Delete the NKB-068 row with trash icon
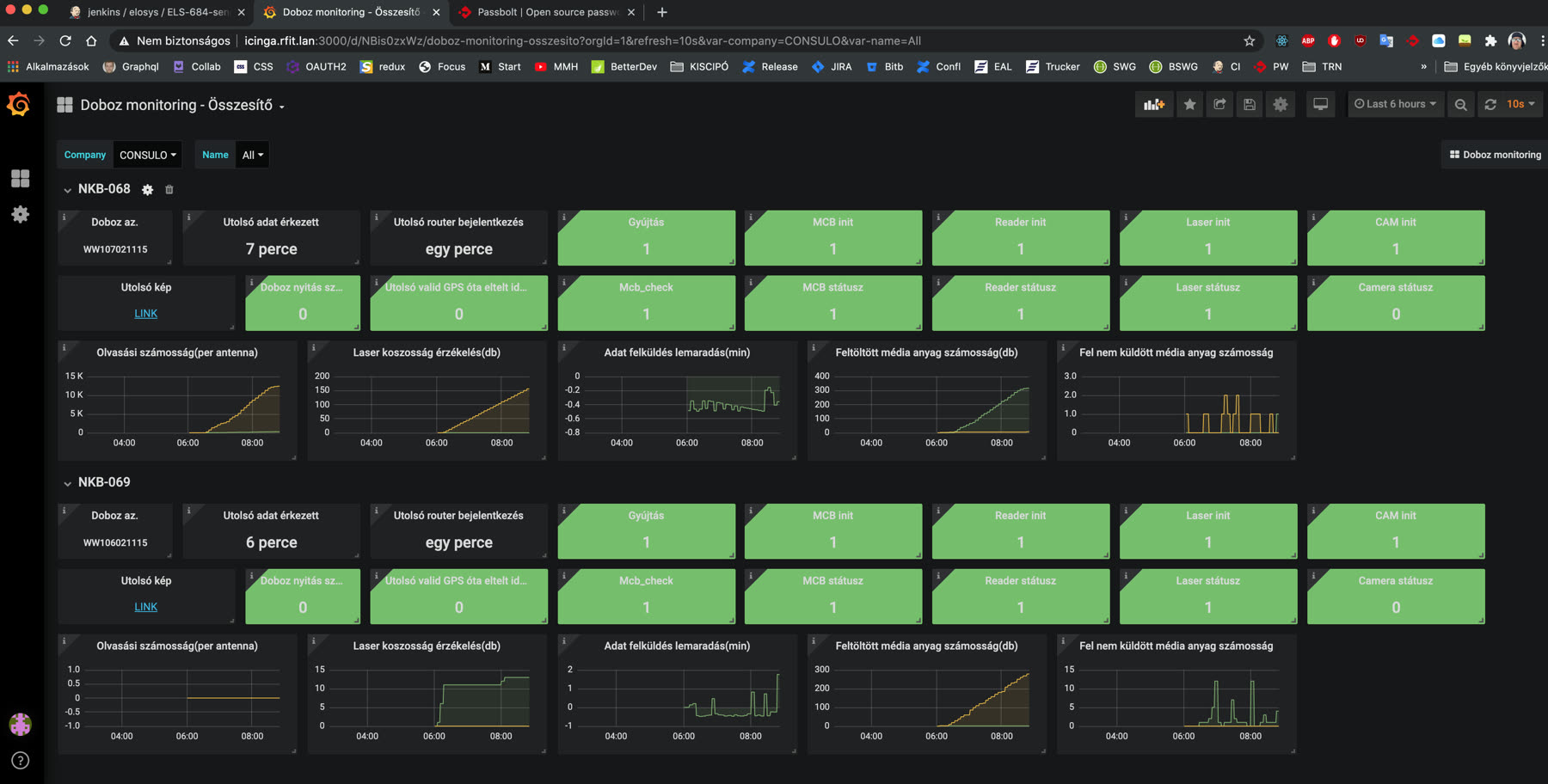This screenshot has height=784, width=1548. click(x=169, y=190)
